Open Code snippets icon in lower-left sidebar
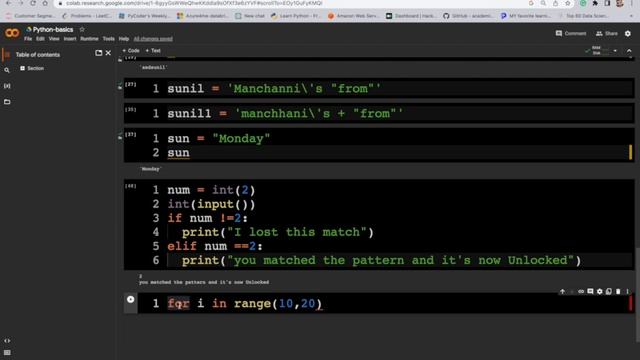 pyautogui.click(x=7, y=340)
